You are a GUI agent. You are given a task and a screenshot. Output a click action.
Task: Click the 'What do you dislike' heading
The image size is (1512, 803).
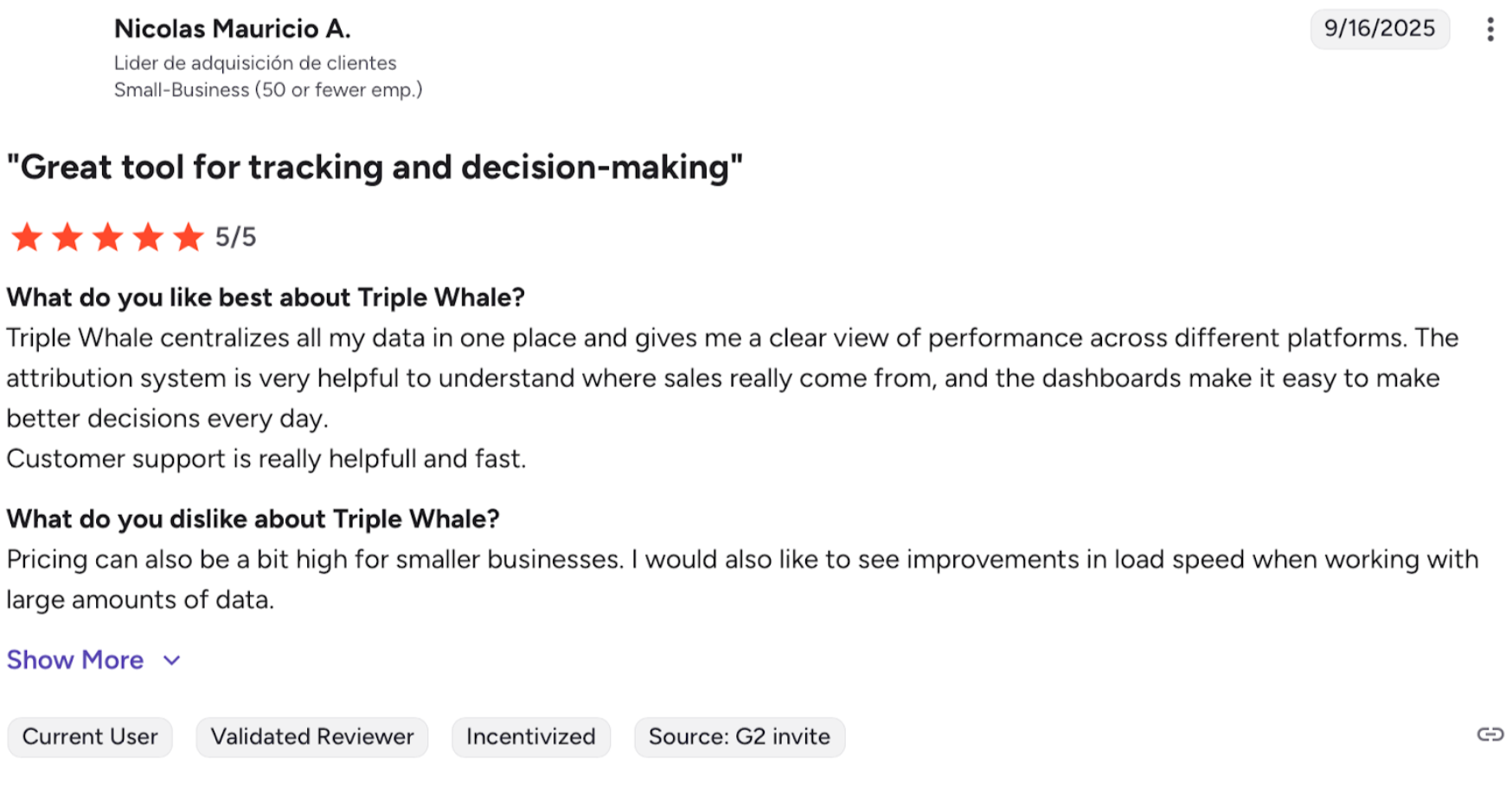click(x=253, y=519)
